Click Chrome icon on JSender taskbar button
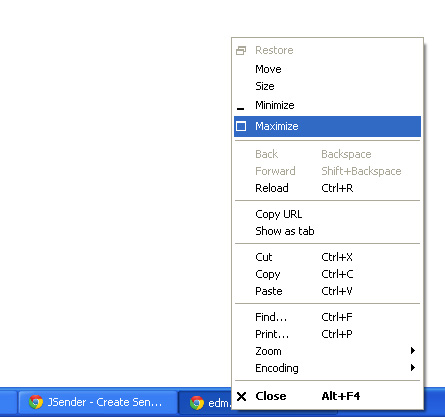Screen dimensions: 445x417 point(36,402)
